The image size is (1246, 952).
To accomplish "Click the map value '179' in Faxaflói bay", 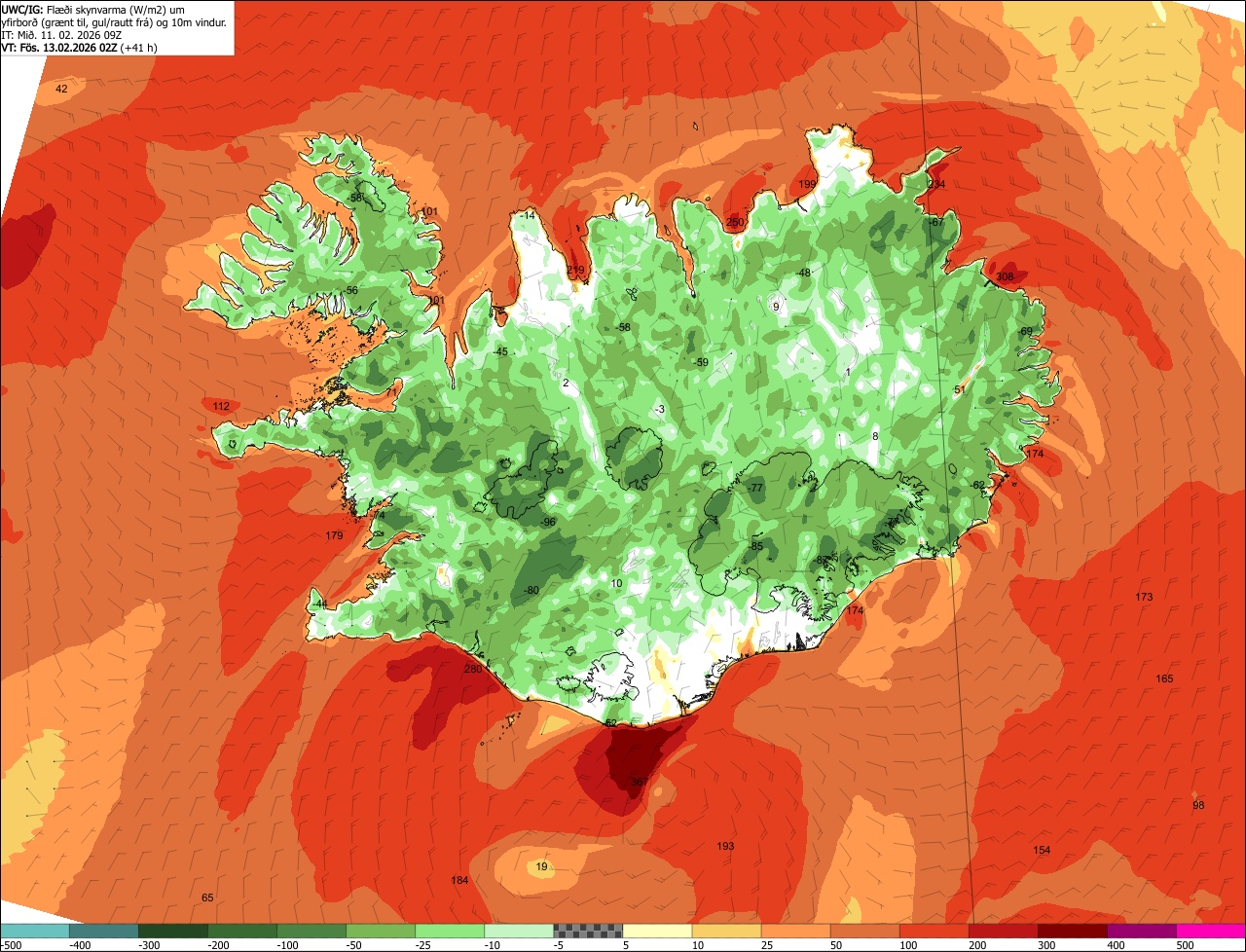I will (334, 535).
